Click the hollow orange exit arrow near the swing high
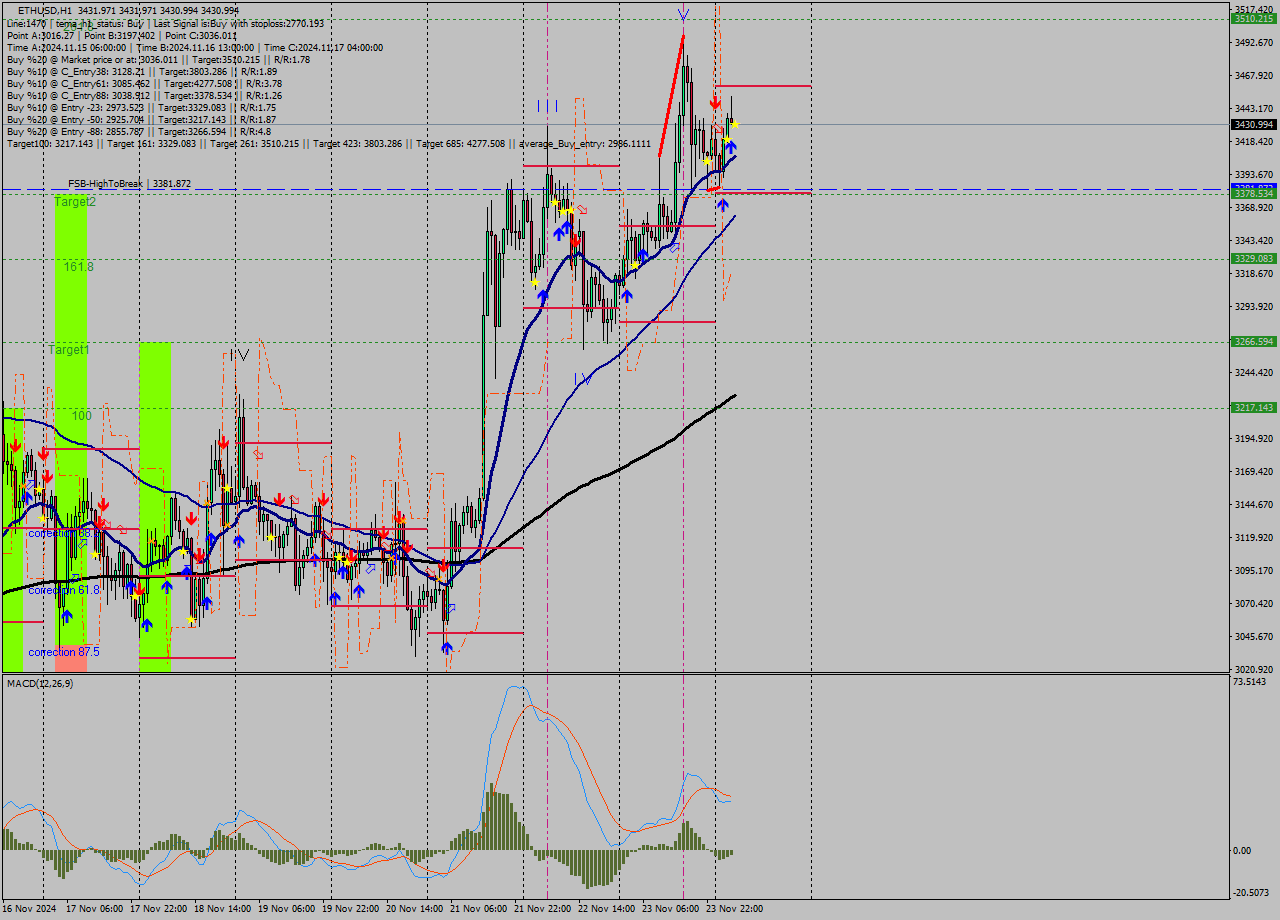The image size is (1280, 920). coord(720,128)
